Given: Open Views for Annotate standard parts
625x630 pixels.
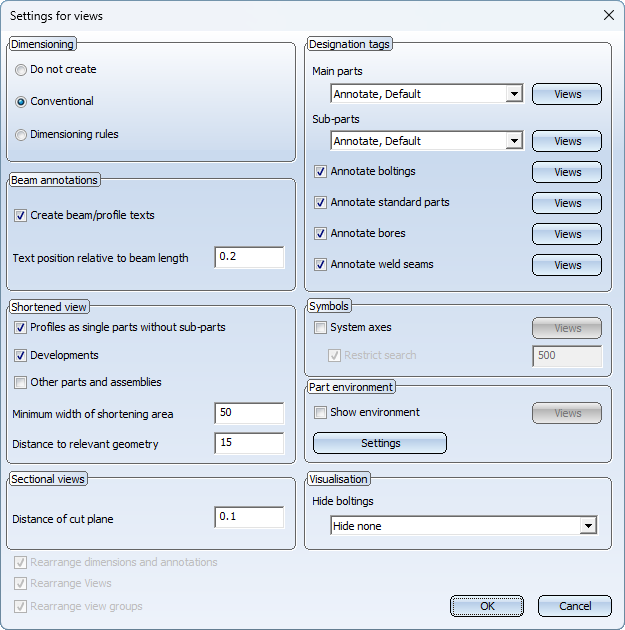Looking at the screenshot, I should (567, 203).
